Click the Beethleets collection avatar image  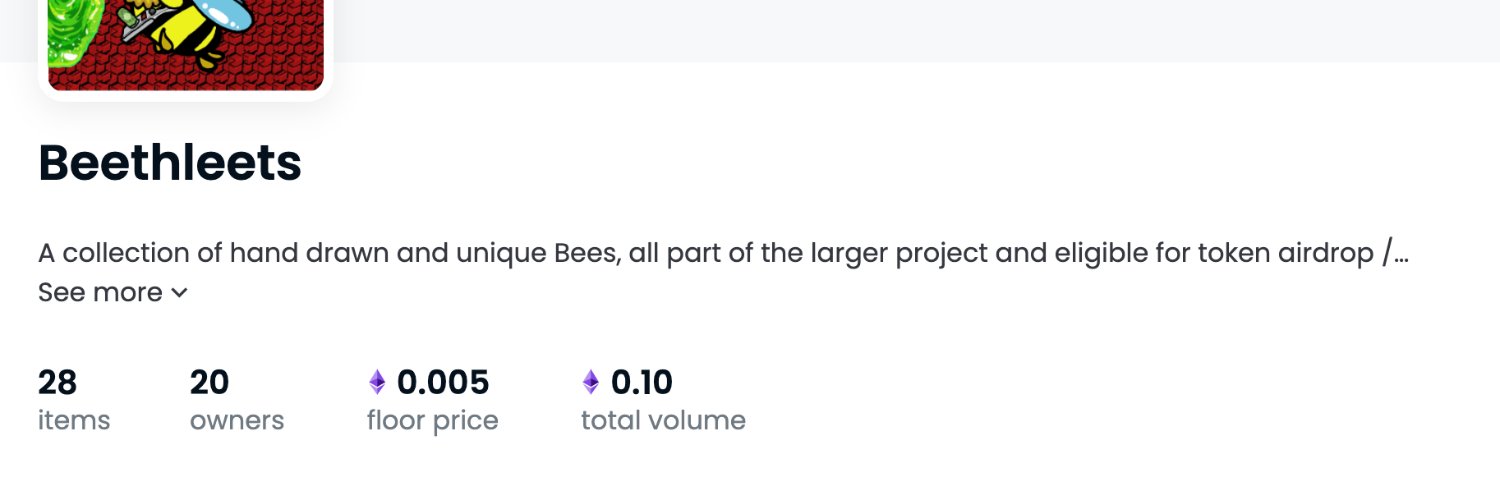(x=185, y=45)
